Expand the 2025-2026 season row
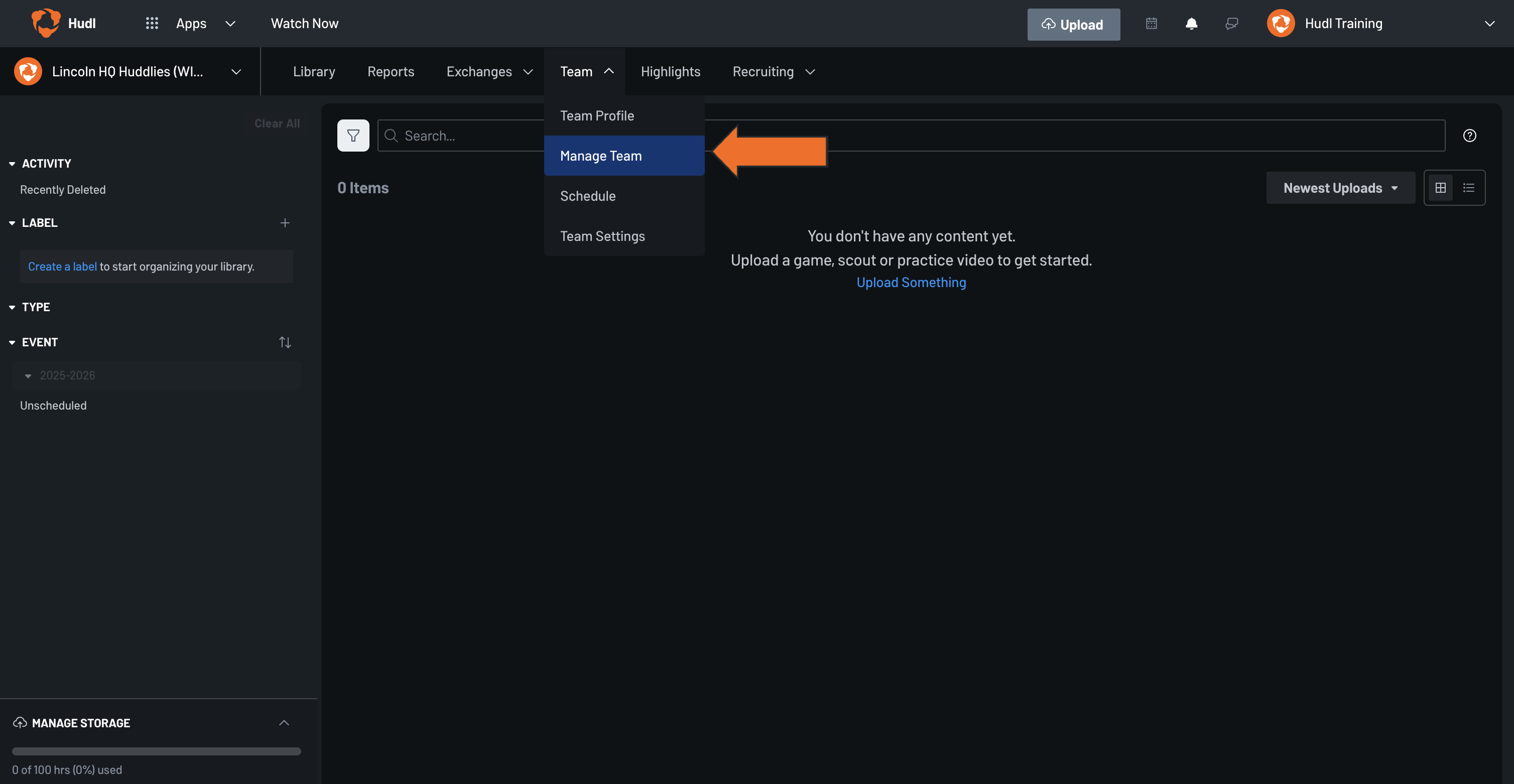The image size is (1514, 784). point(156,375)
